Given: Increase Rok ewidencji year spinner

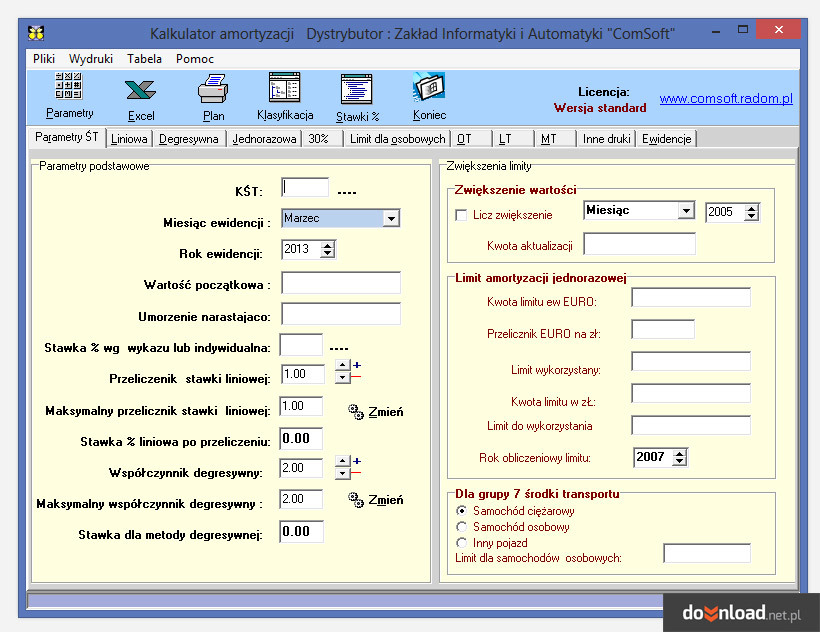Looking at the screenshot, I should (328, 245).
